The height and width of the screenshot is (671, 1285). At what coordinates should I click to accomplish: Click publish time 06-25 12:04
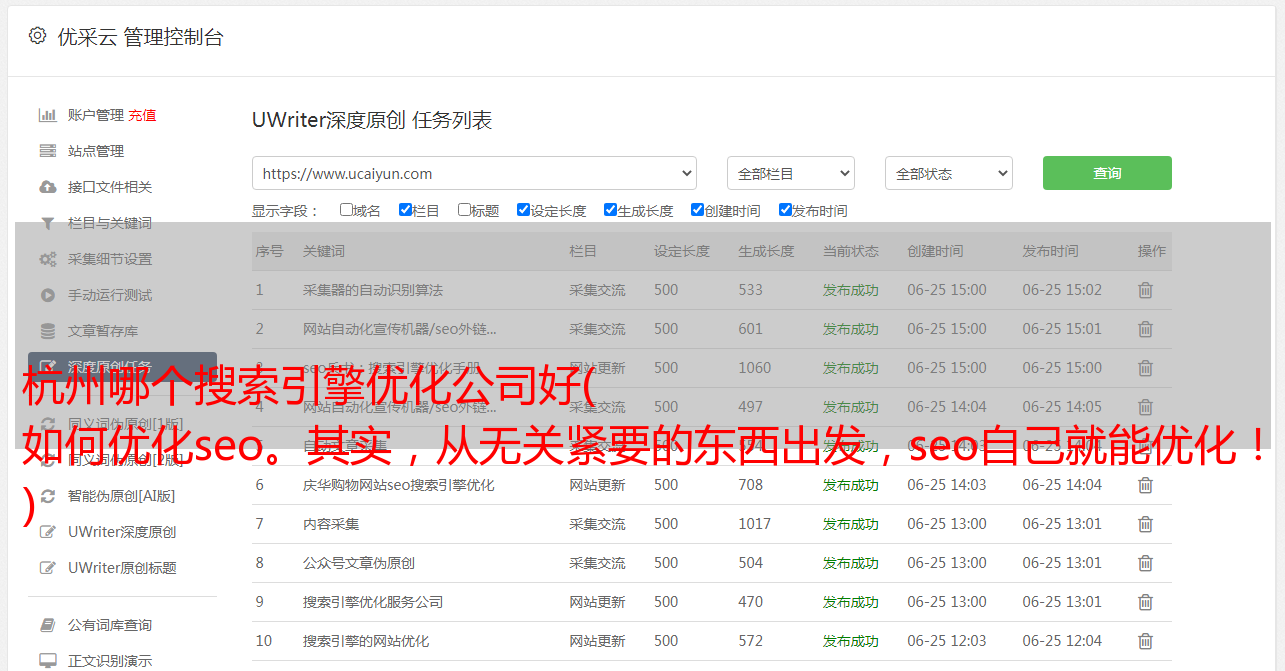[x=1062, y=641]
